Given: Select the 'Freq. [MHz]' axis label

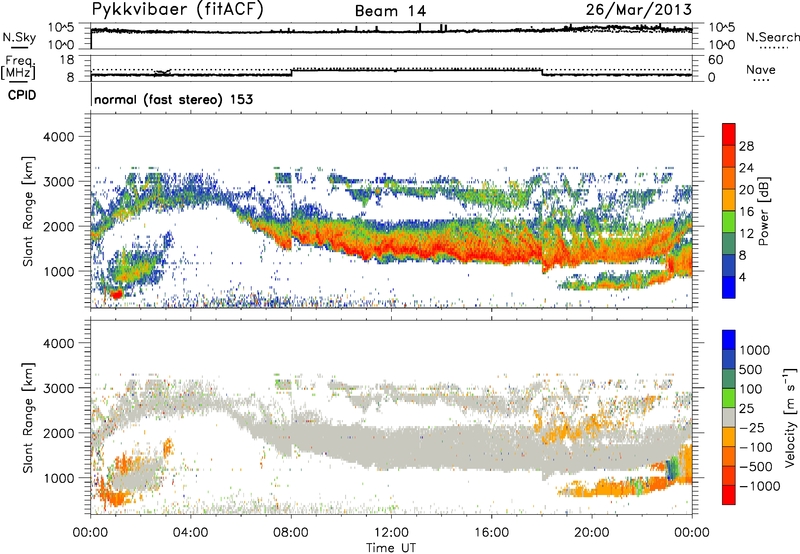Looking at the screenshot, I should [18, 67].
